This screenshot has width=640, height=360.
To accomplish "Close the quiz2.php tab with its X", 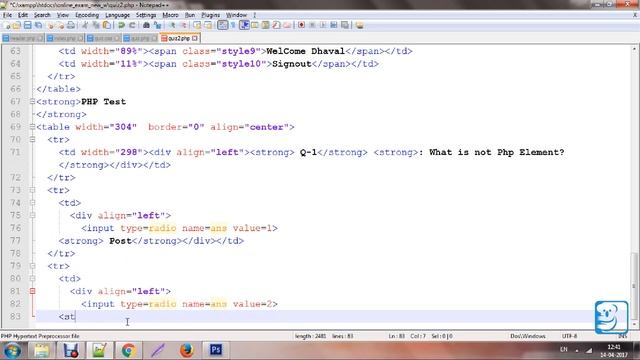I will click(195, 38).
